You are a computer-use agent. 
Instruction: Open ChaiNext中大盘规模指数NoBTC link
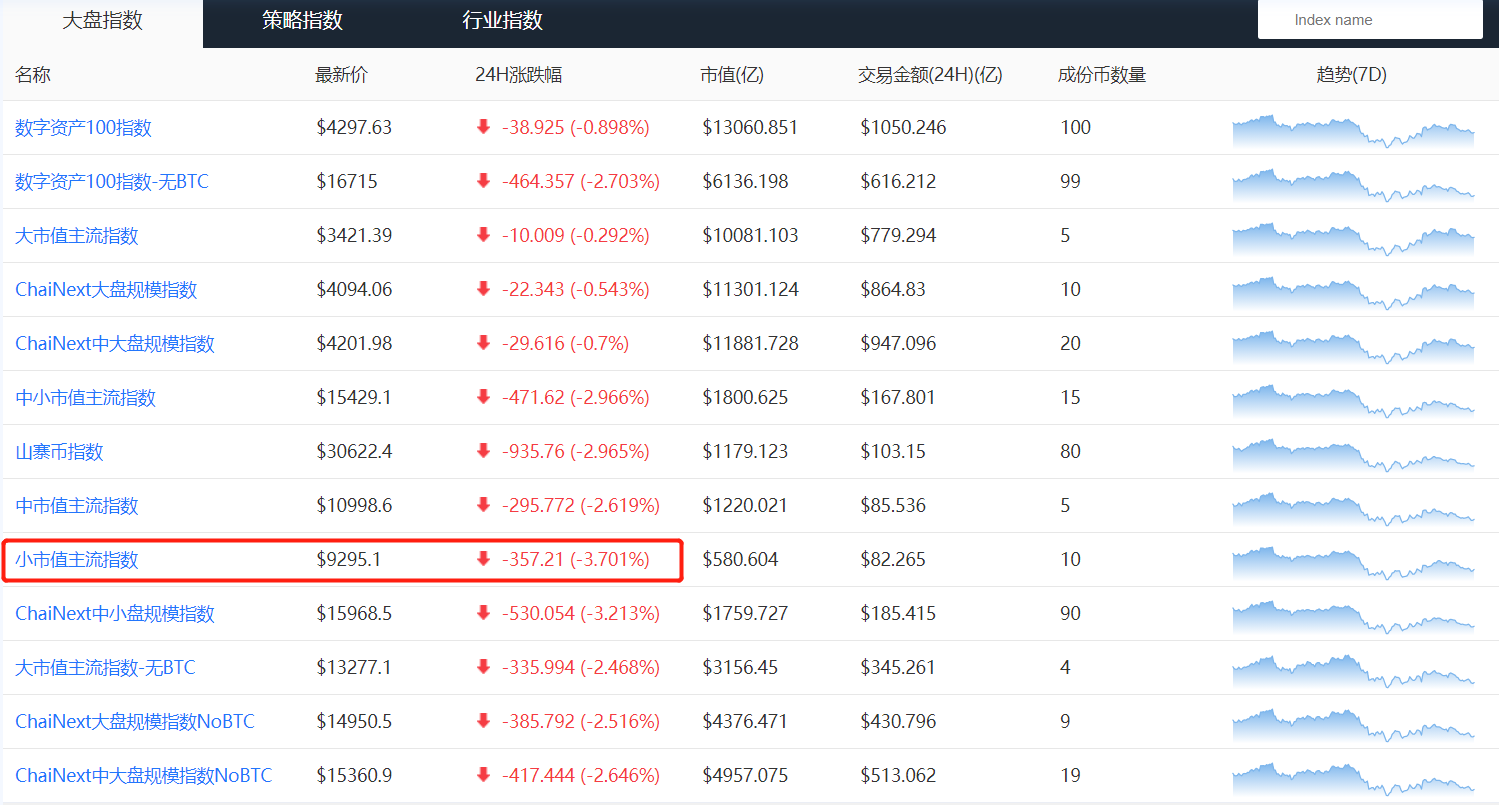pyautogui.click(x=144, y=776)
